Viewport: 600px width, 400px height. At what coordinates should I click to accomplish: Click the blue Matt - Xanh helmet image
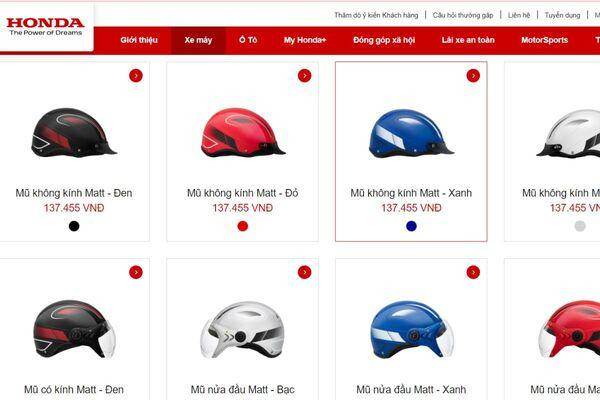pos(411,133)
